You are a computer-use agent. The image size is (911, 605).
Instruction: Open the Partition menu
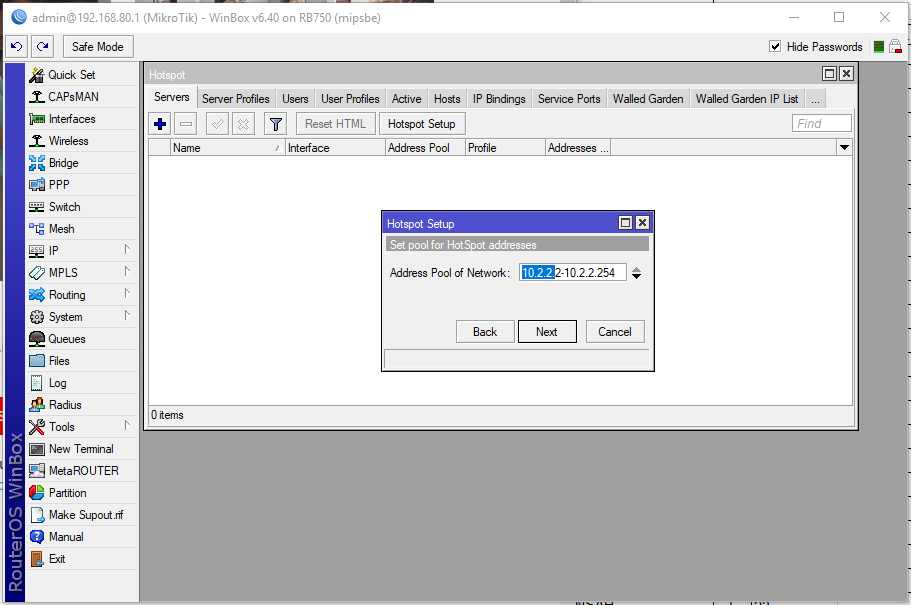81,493
